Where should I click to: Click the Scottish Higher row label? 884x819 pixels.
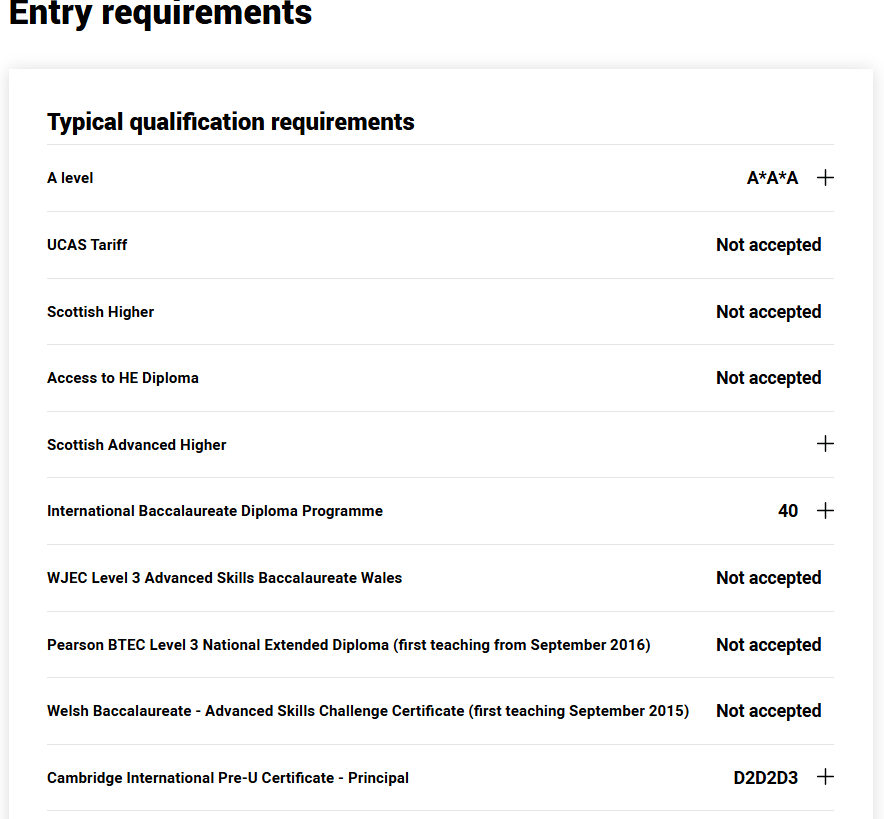(x=100, y=312)
